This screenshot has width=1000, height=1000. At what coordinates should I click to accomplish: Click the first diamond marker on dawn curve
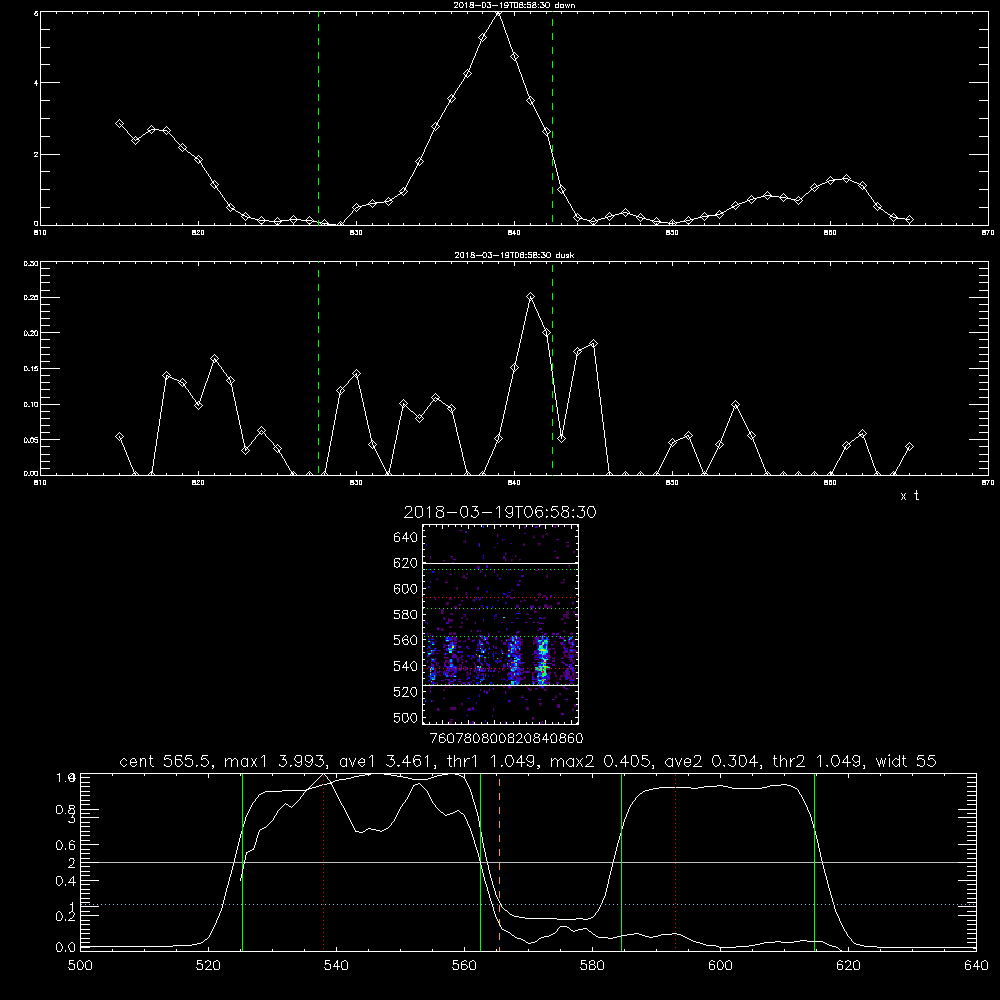click(x=119, y=124)
